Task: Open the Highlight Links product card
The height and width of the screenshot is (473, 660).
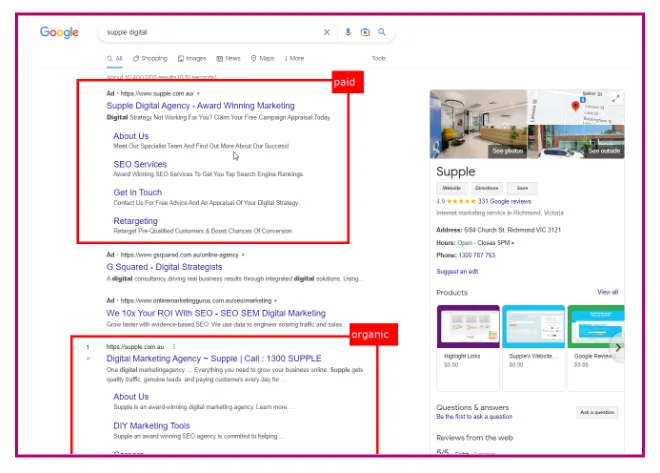Action: click(x=468, y=348)
